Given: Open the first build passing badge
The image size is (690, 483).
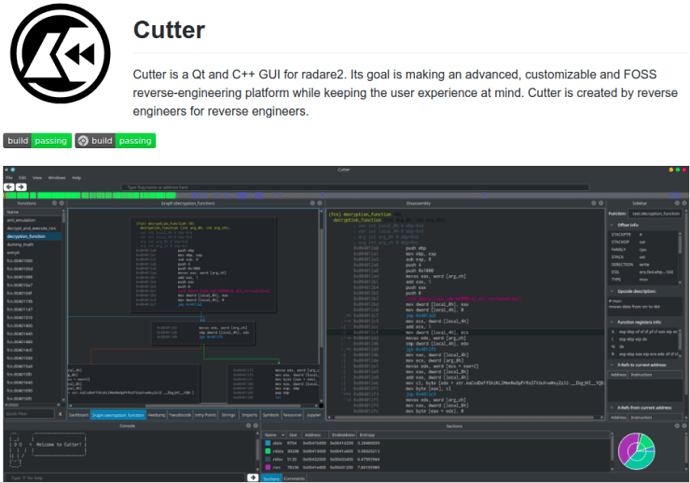Looking at the screenshot, I should (37, 141).
